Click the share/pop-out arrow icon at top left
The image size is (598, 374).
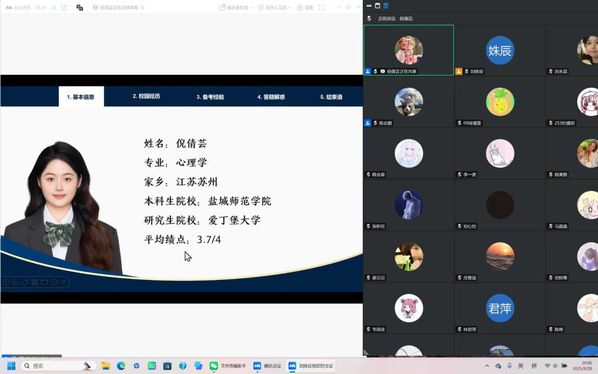pos(64,8)
